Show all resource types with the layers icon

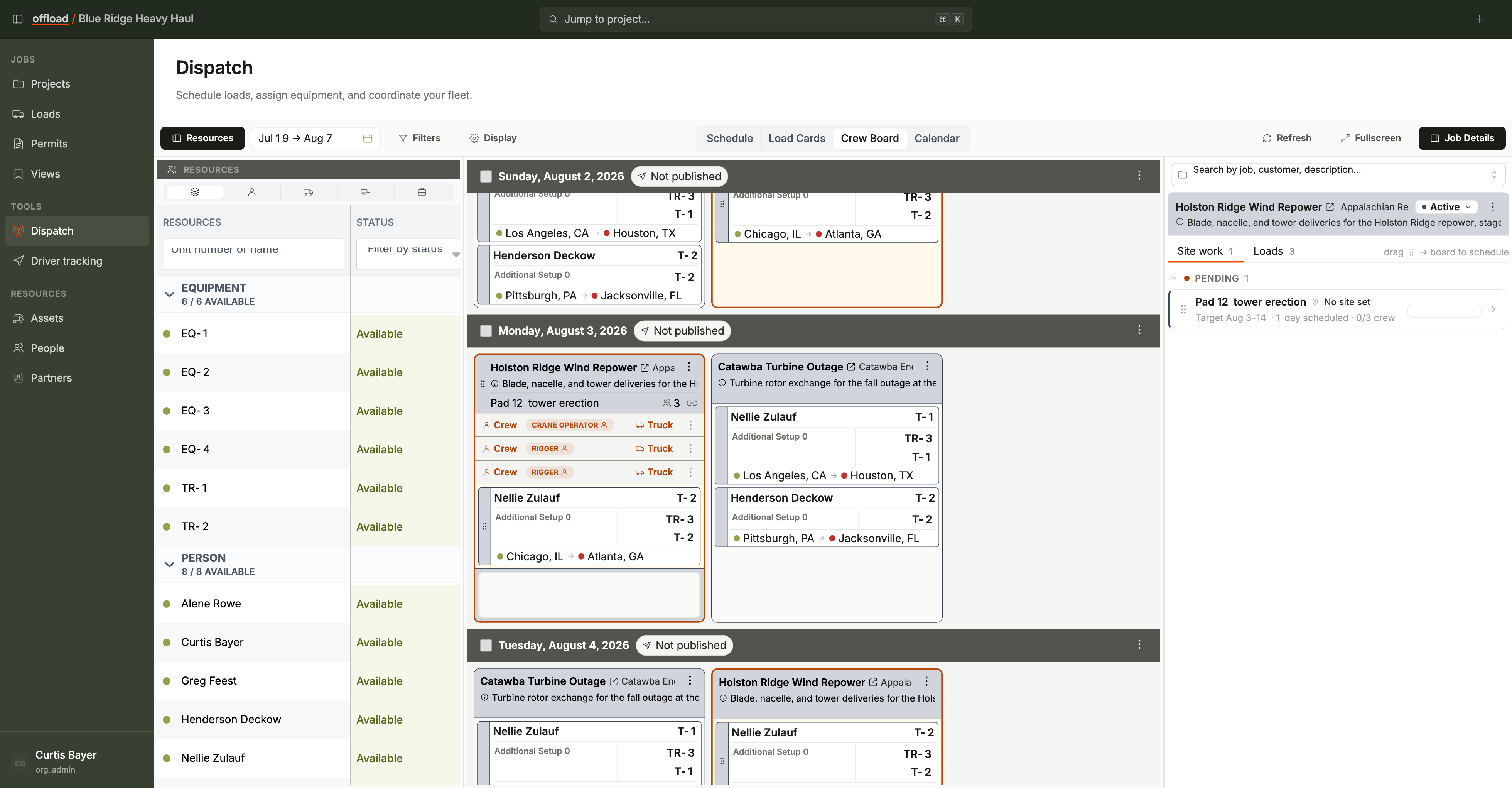pyautogui.click(x=195, y=192)
